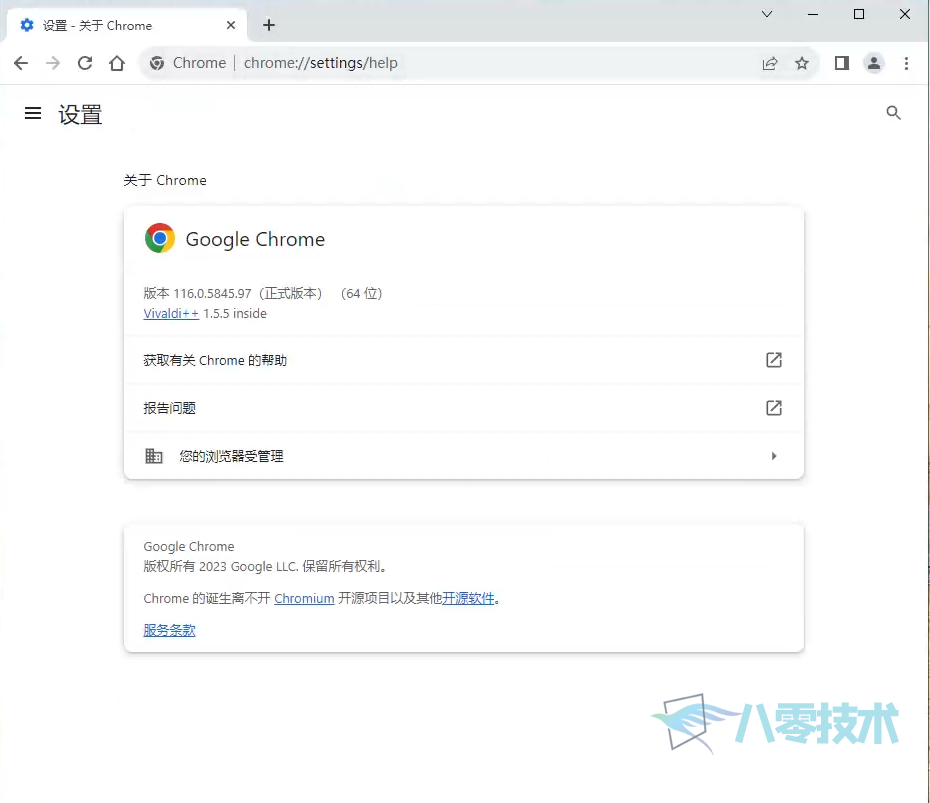Viewport: 930px width, 803px height.
Task: Click the settings gear favicon on the tab
Action: [27, 25]
